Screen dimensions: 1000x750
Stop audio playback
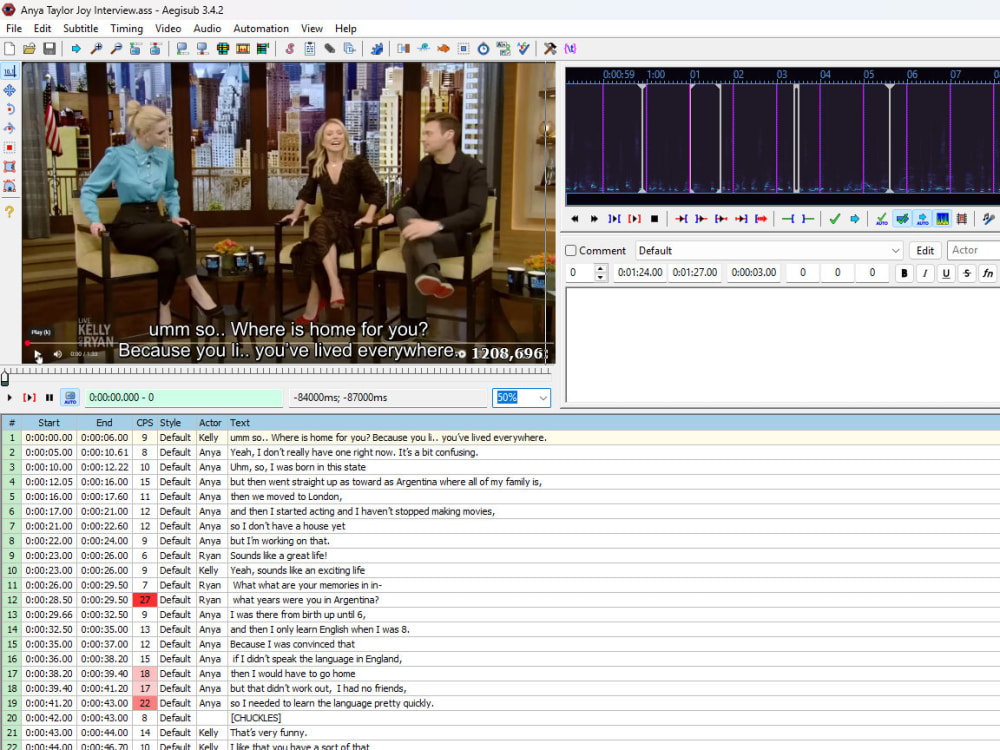pyautogui.click(x=654, y=219)
